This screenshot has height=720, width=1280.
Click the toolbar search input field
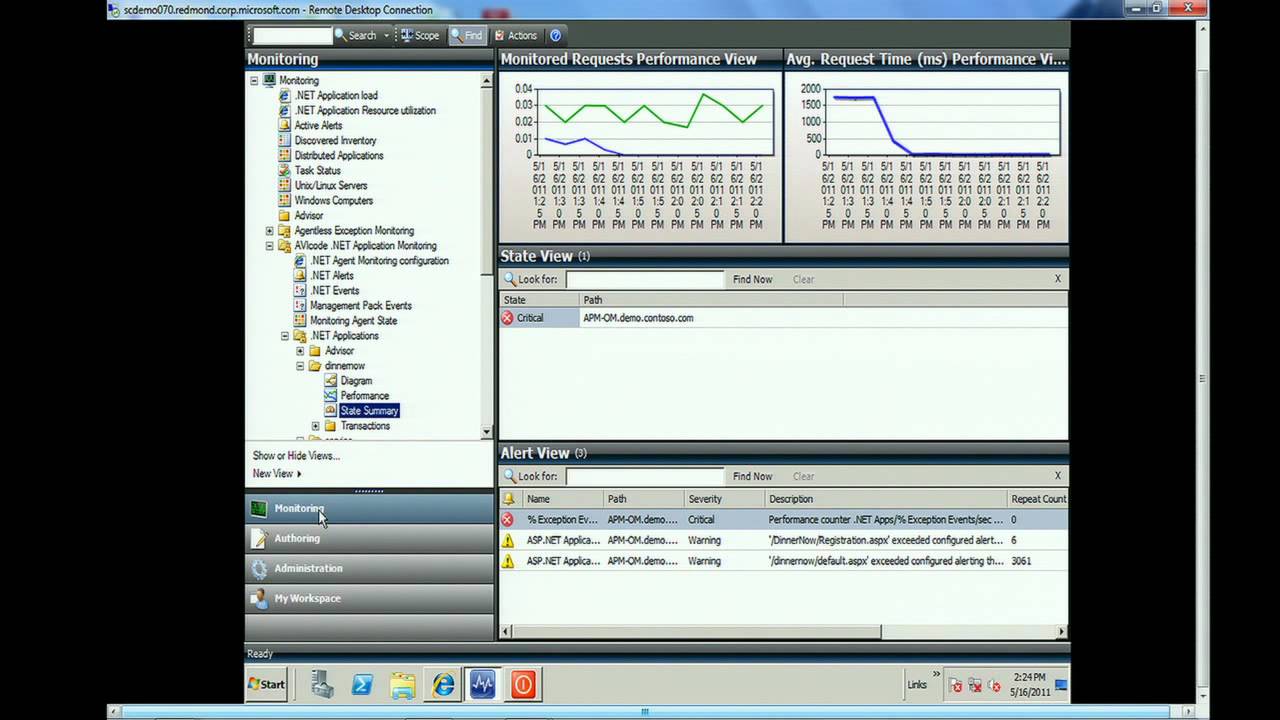click(x=292, y=35)
